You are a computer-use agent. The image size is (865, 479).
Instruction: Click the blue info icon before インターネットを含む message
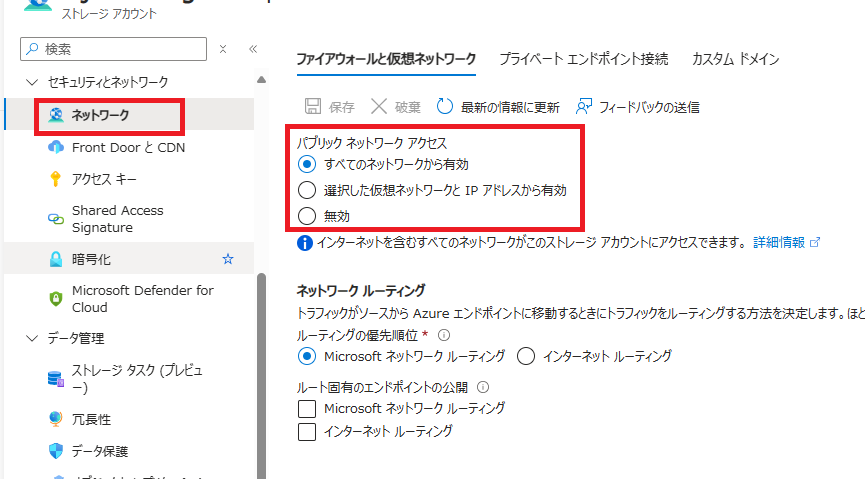[305, 242]
